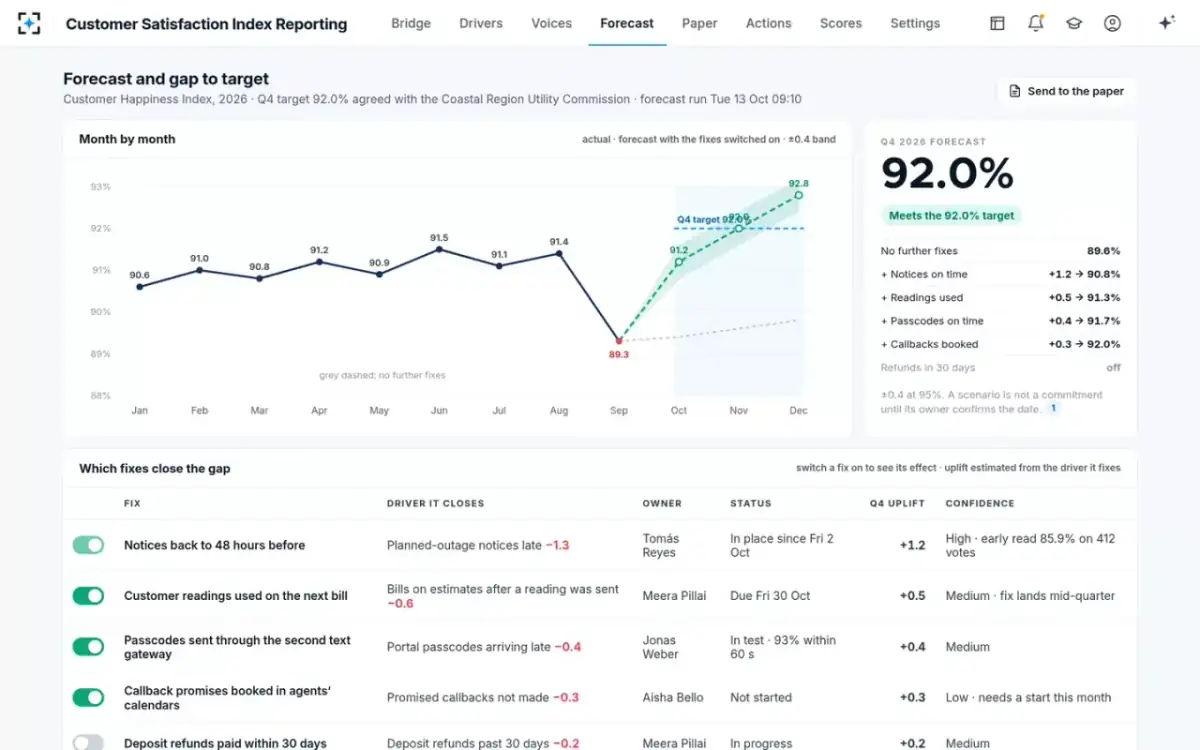
Task: Open the AI sparkle assistant icon
Action: (1166, 23)
